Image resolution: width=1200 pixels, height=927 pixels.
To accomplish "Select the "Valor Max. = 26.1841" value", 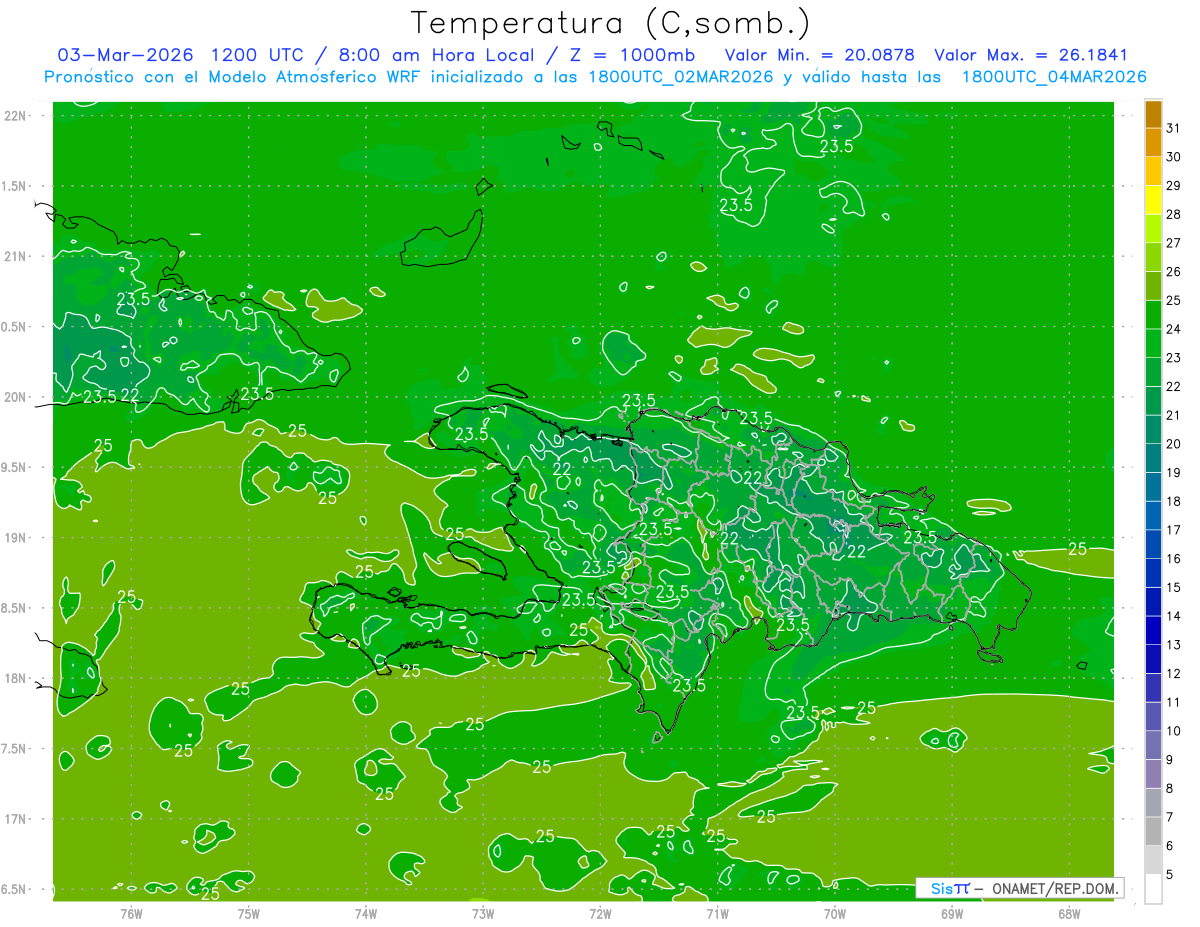I will click(x=1032, y=55).
